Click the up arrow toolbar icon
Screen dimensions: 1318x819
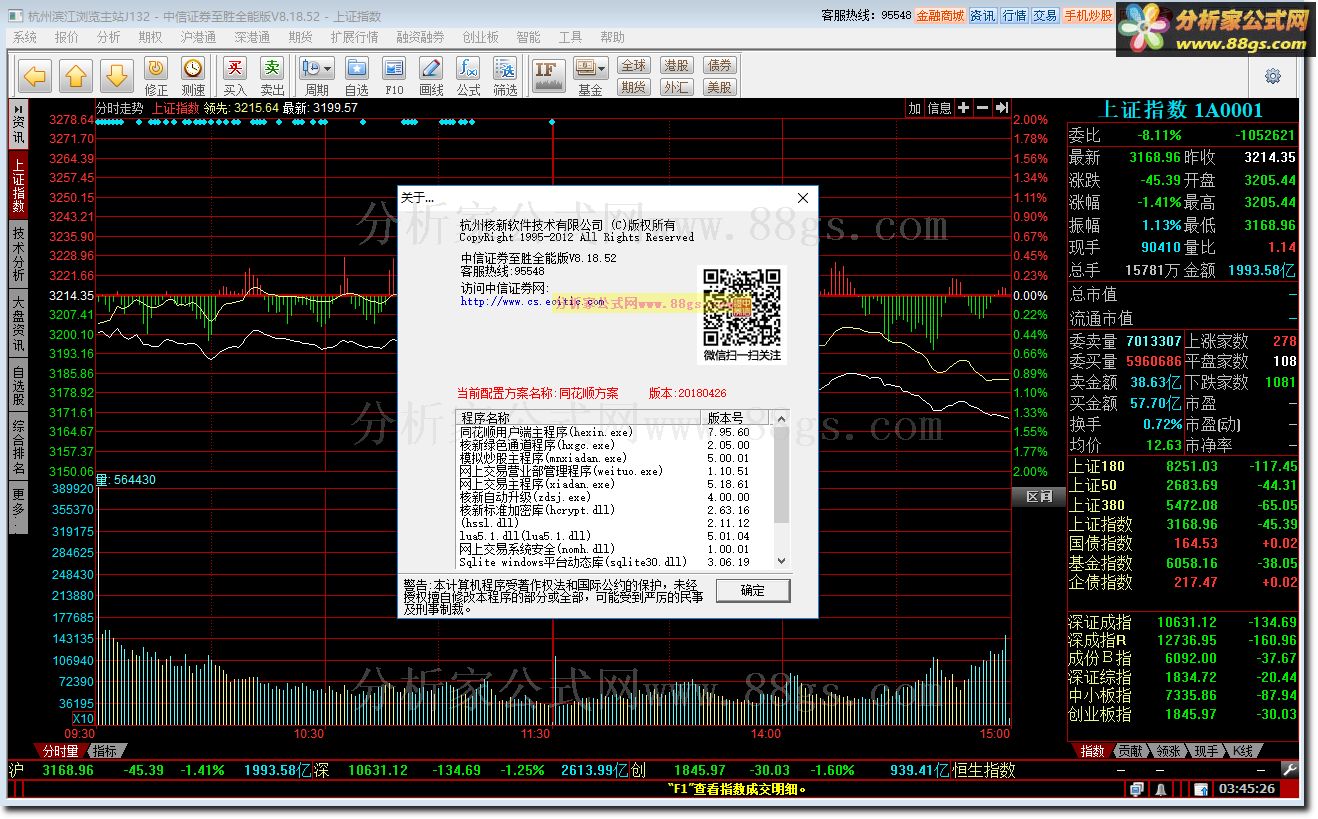pyautogui.click(x=76, y=76)
